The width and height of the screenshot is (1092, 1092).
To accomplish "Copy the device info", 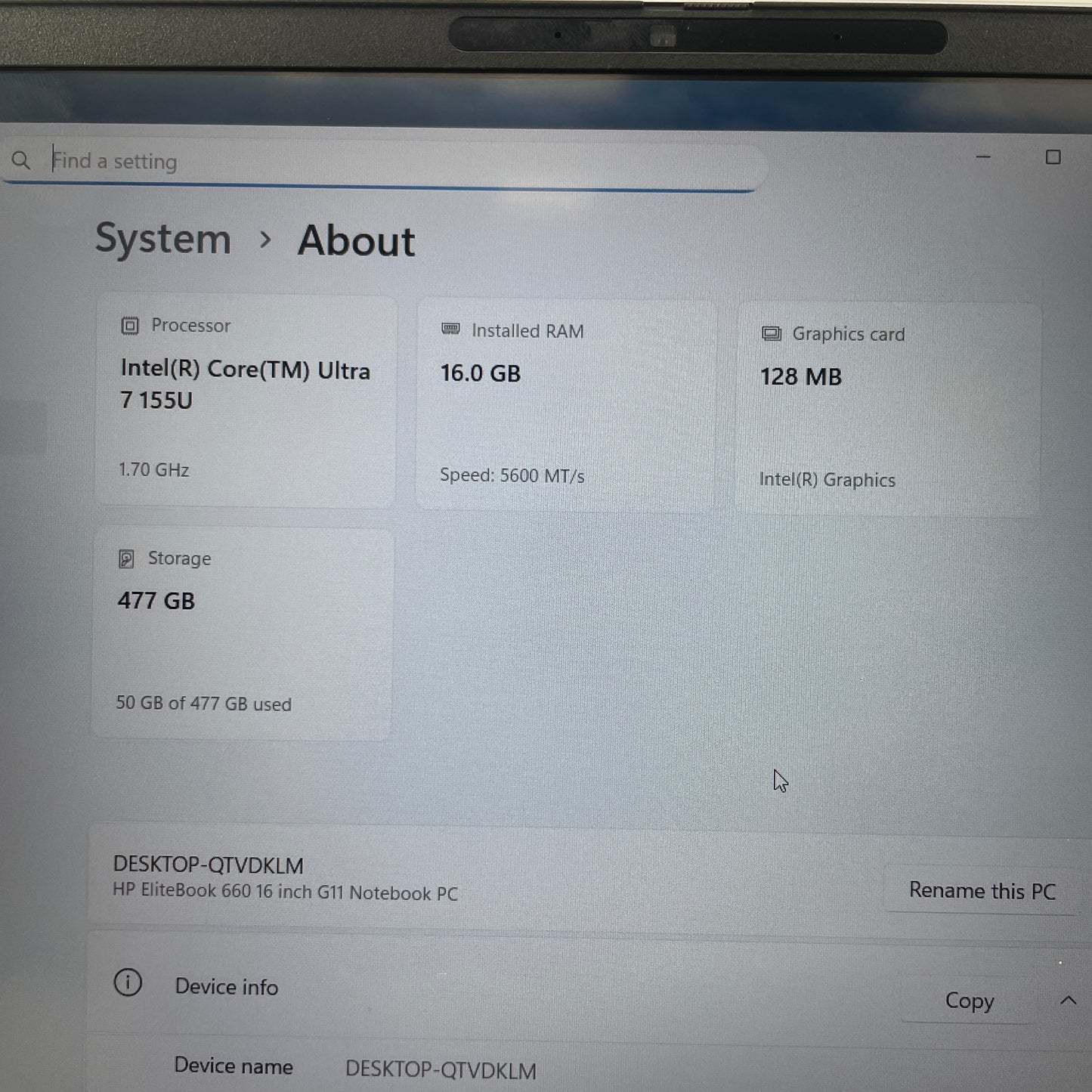I will 970,1001.
